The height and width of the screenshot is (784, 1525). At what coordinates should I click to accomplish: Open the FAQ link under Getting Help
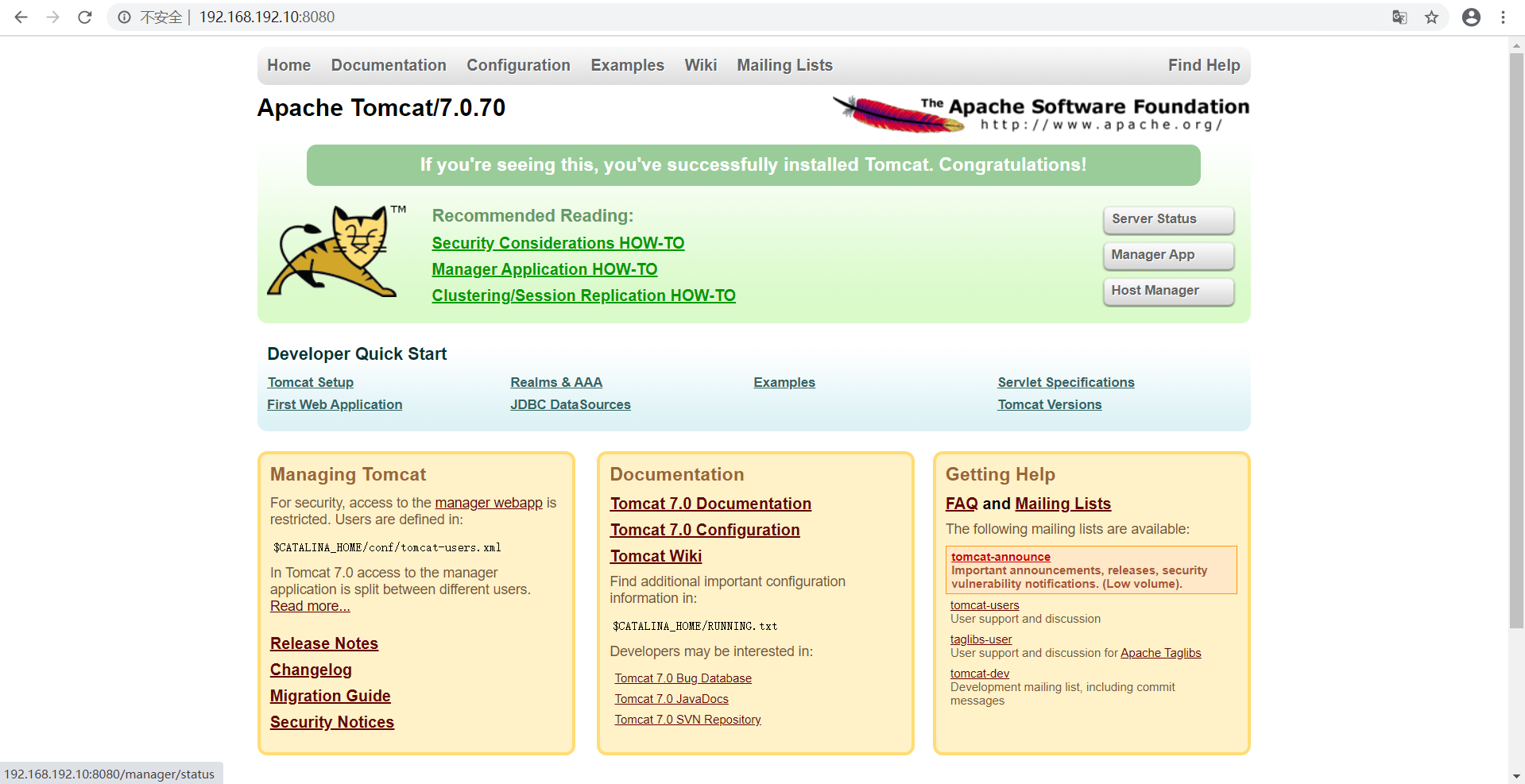(x=962, y=504)
